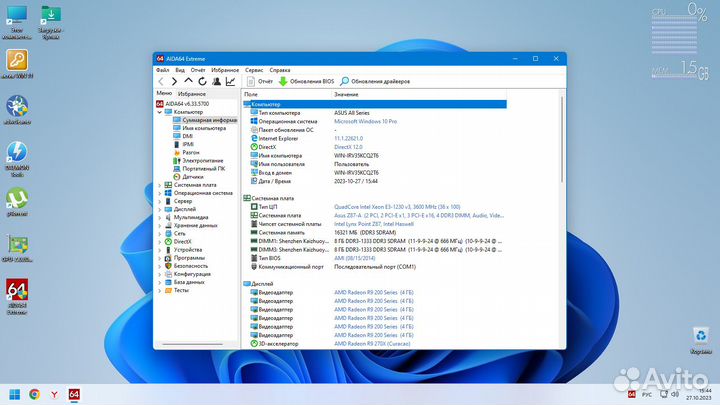Open the AMI (08/15/2014) BIOS link

pyautogui.click(x=354, y=259)
